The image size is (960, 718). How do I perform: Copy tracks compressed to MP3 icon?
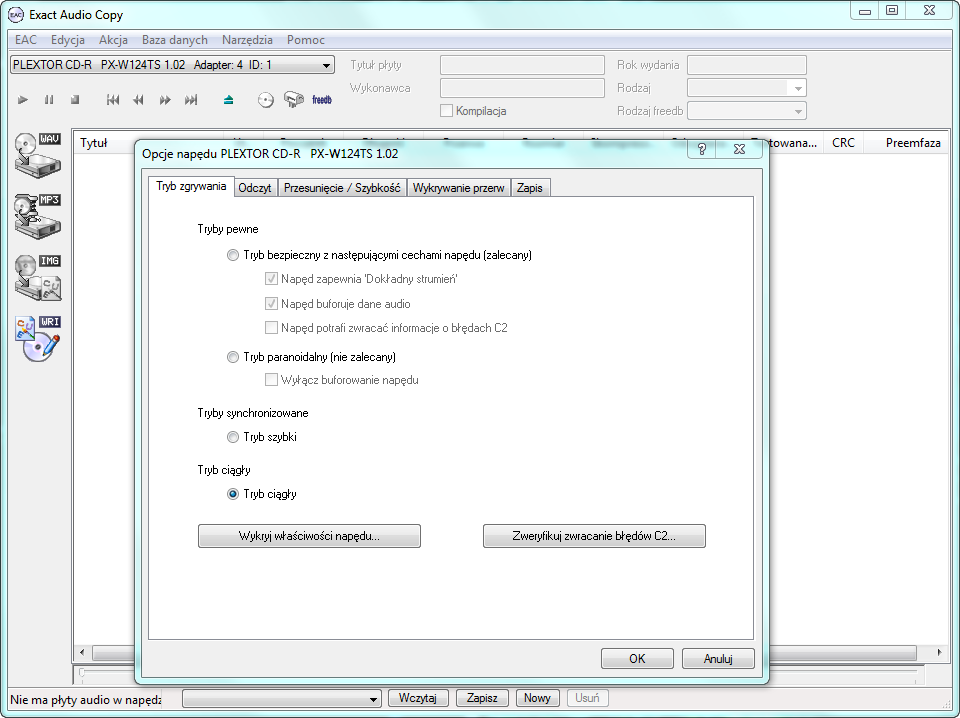[38, 216]
